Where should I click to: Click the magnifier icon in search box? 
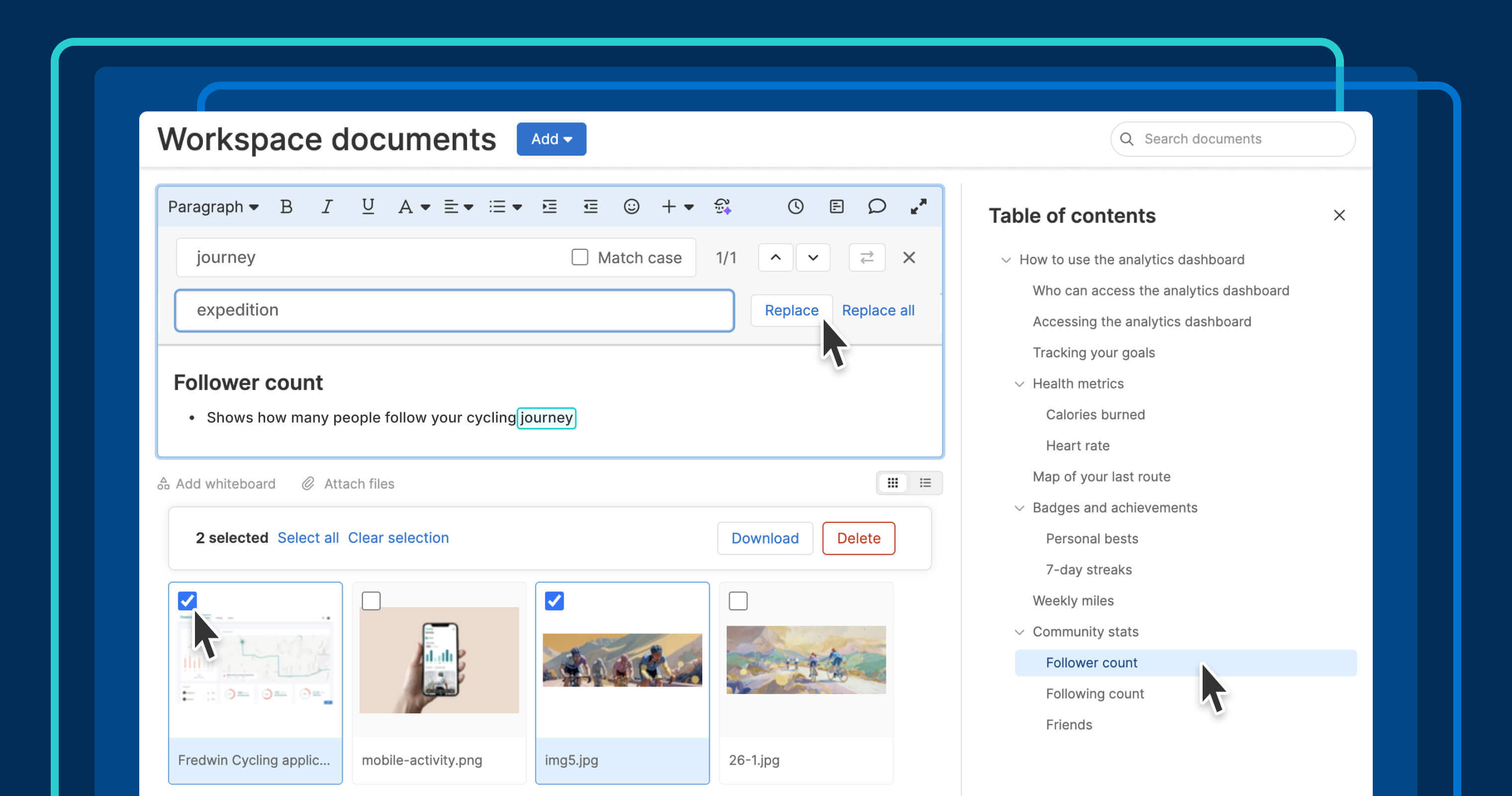[x=1127, y=139]
